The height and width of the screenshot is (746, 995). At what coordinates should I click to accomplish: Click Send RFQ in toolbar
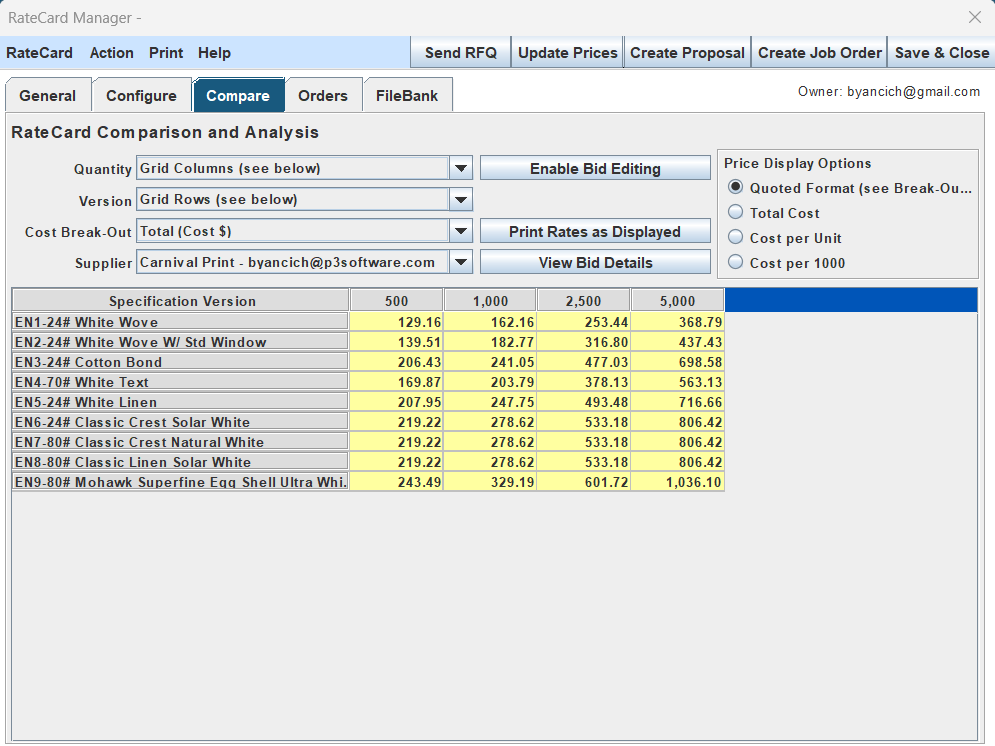[460, 53]
